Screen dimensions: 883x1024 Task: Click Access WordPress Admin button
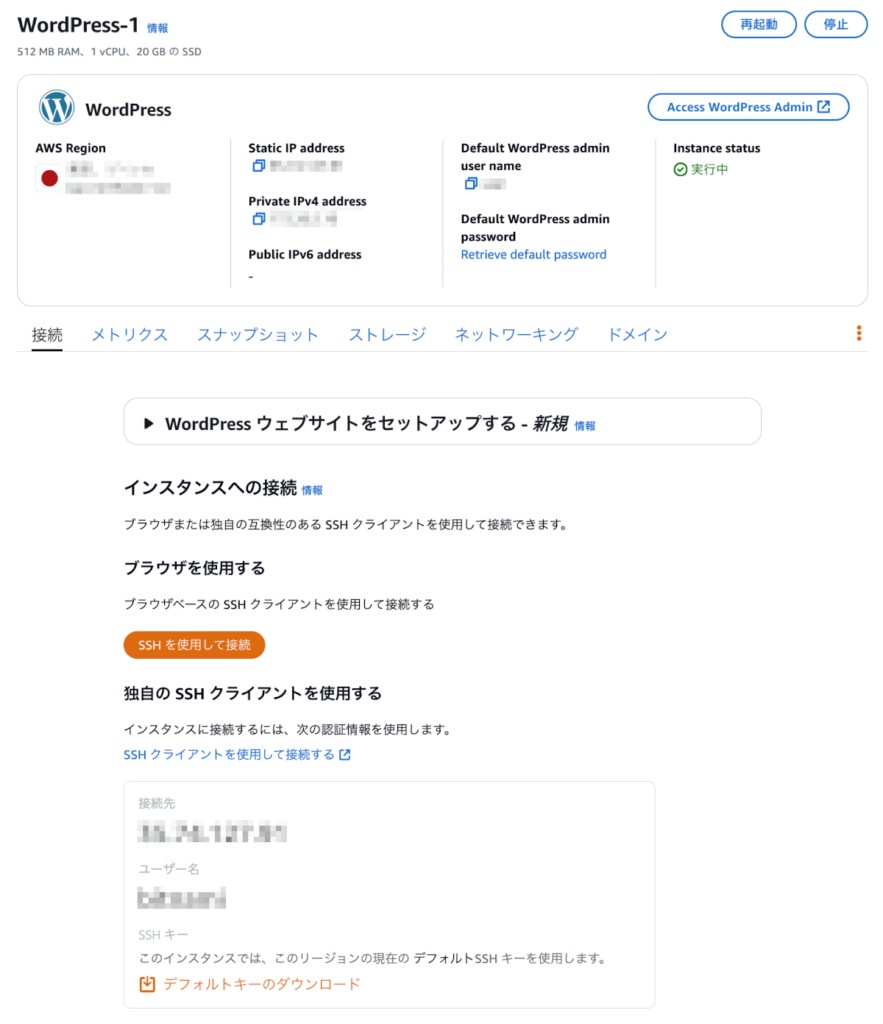pyautogui.click(x=748, y=108)
